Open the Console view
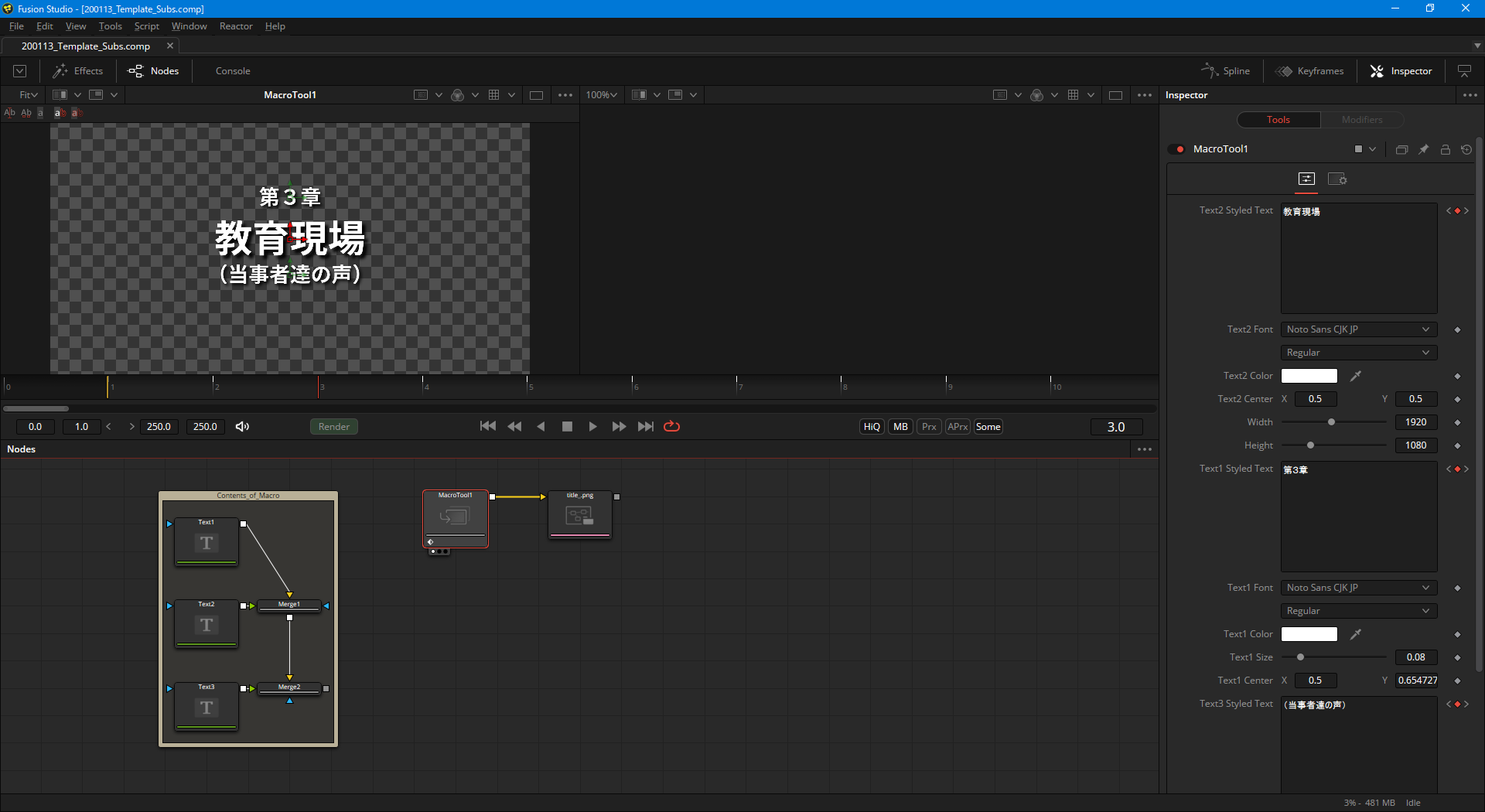The height and width of the screenshot is (812, 1485). [233, 71]
